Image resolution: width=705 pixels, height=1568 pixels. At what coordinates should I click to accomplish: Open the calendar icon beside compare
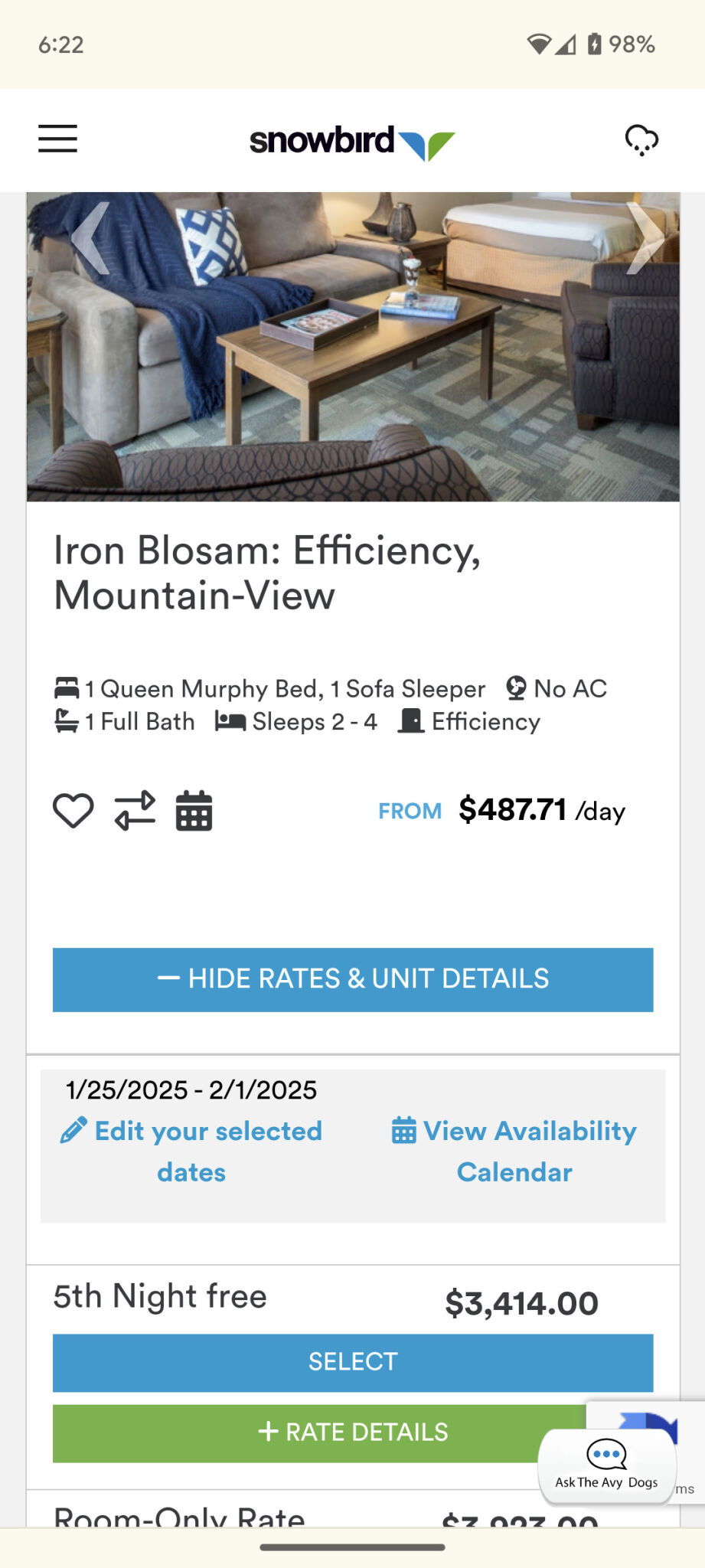click(x=194, y=811)
